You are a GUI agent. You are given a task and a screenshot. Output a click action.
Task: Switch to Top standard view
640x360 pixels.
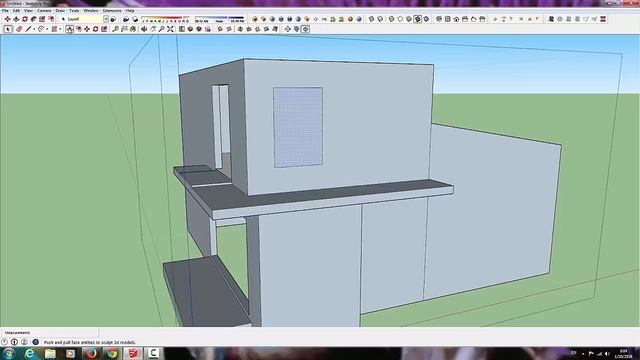(x=447, y=19)
